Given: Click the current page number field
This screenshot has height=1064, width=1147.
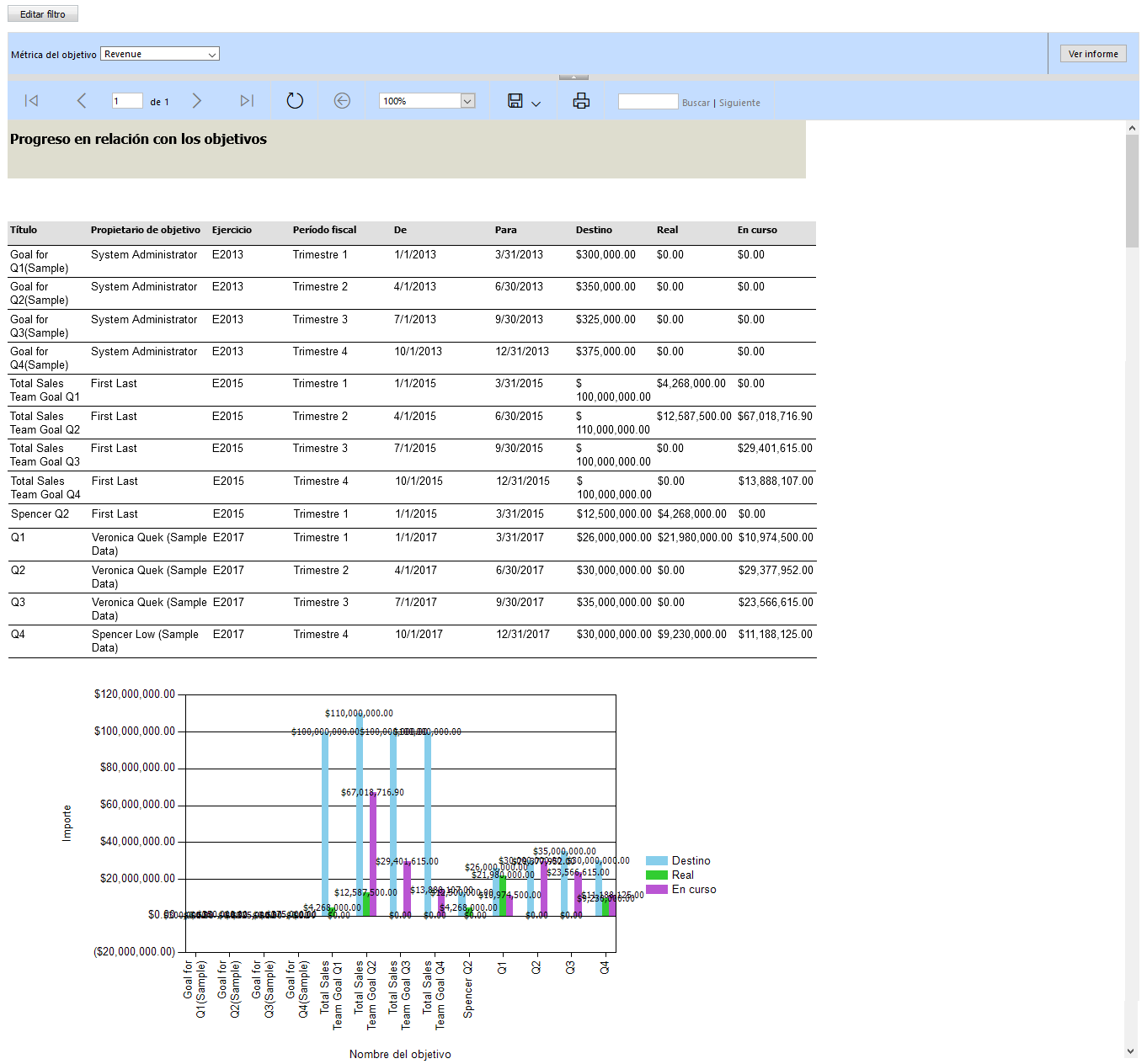Looking at the screenshot, I should [127, 101].
